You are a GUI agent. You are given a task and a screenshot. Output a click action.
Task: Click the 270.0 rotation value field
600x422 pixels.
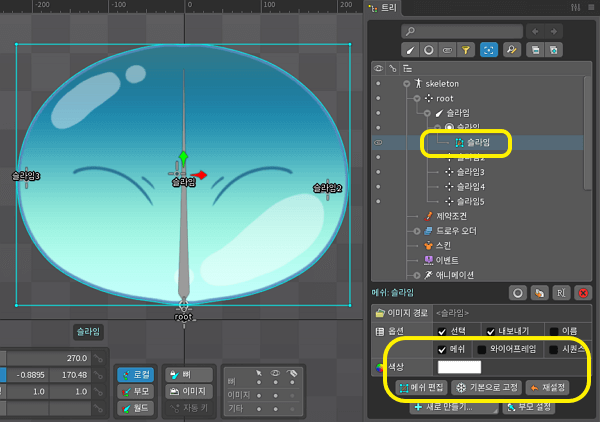49,358
